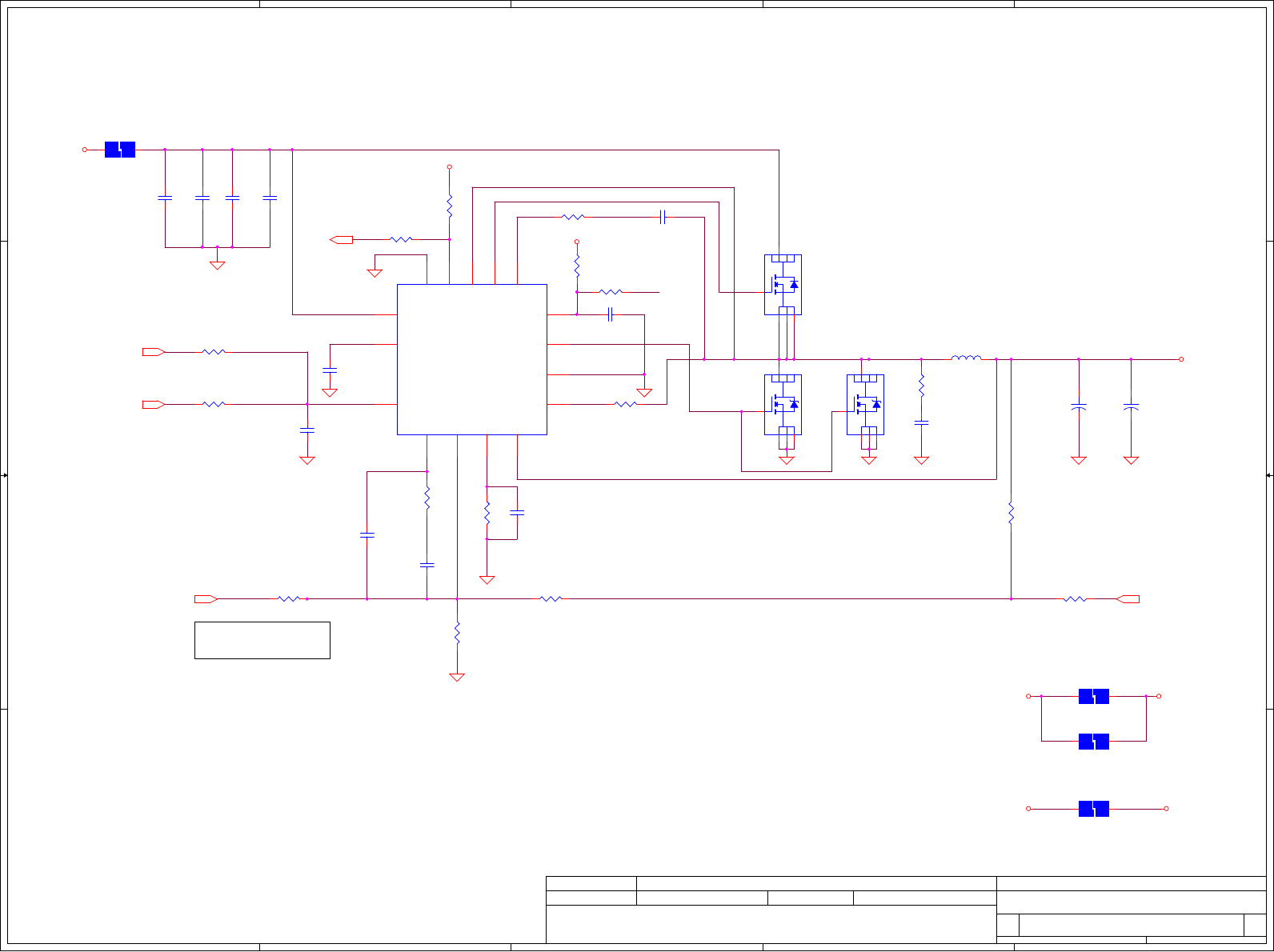The height and width of the screenshot is (952, 1274).
Task: Click the lower of the two left input ports
Action: click(x=154, y=405)
